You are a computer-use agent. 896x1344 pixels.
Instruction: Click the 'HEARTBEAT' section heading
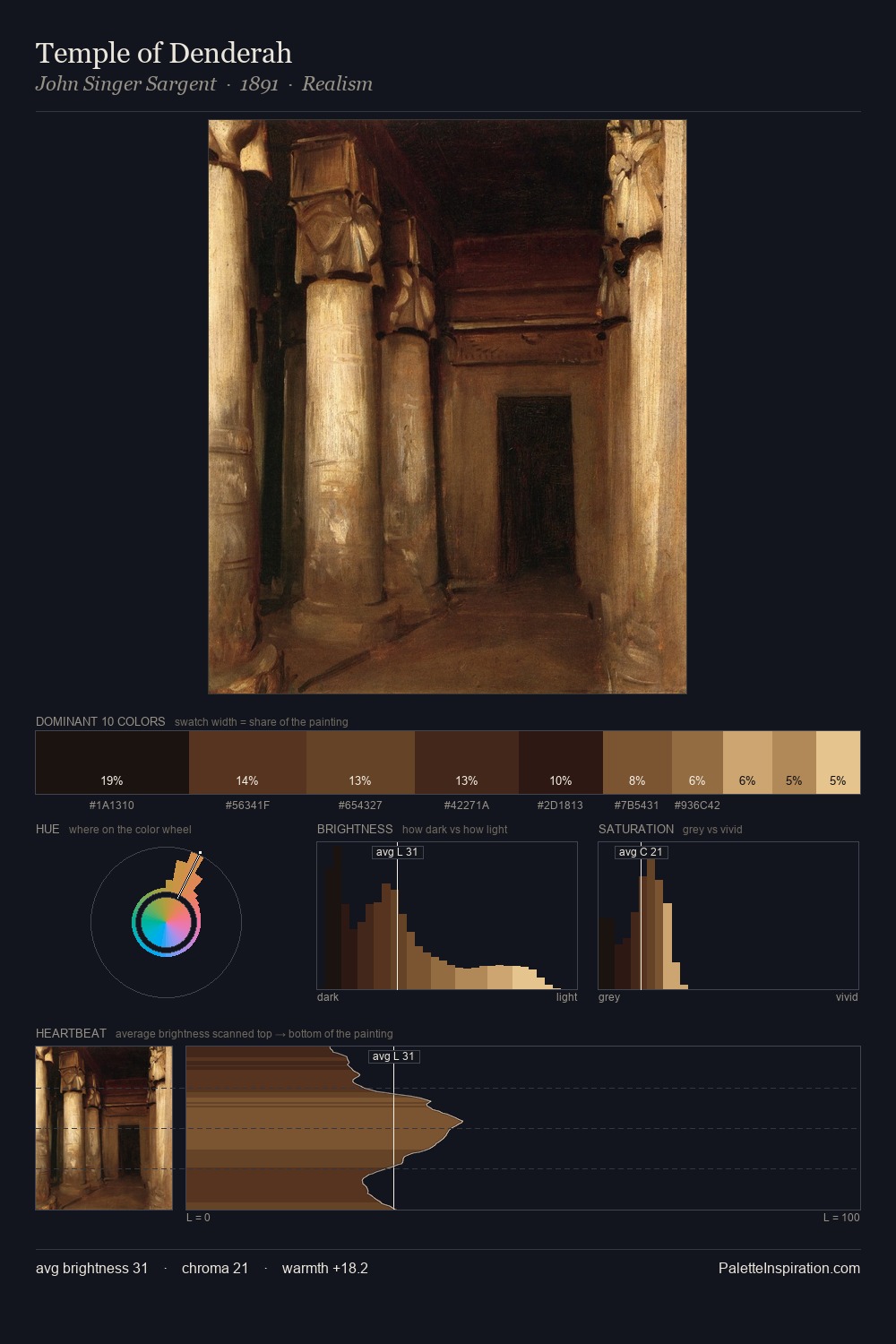click(x=71, y=1033)
